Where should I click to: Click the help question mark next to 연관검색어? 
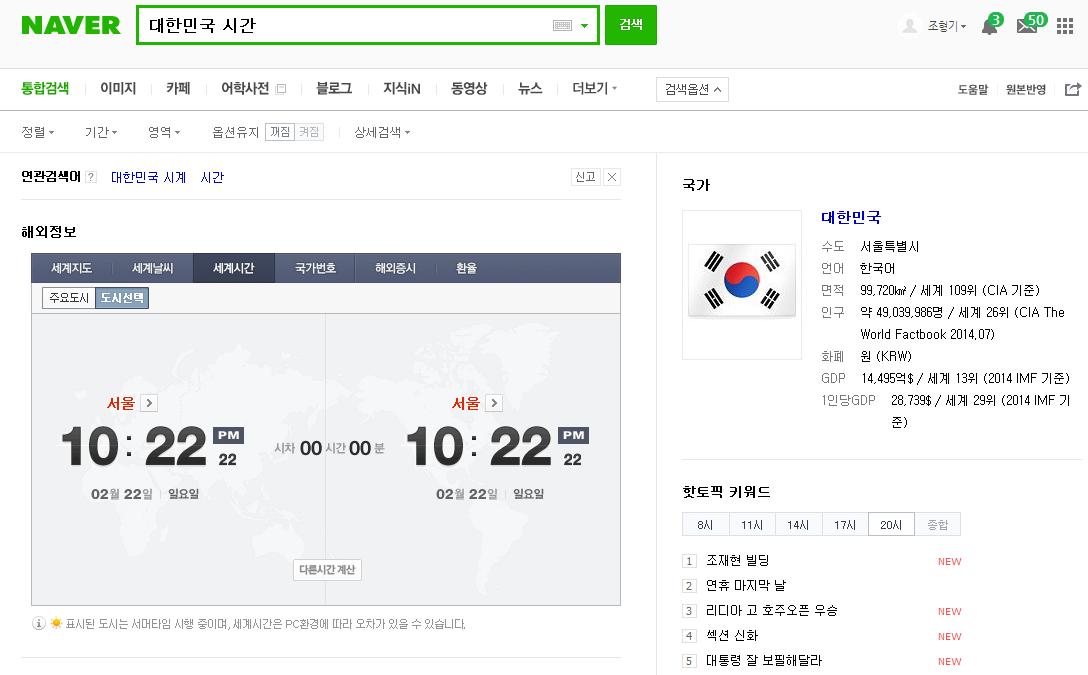tap(91, 178)
